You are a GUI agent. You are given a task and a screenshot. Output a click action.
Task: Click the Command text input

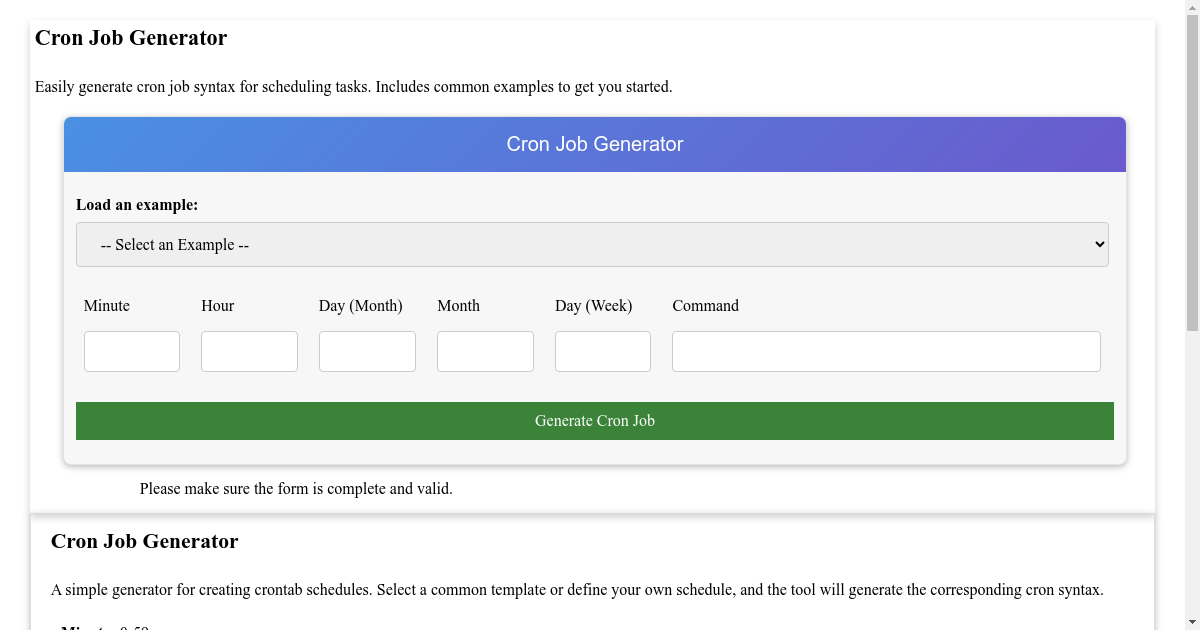point(885,351)
